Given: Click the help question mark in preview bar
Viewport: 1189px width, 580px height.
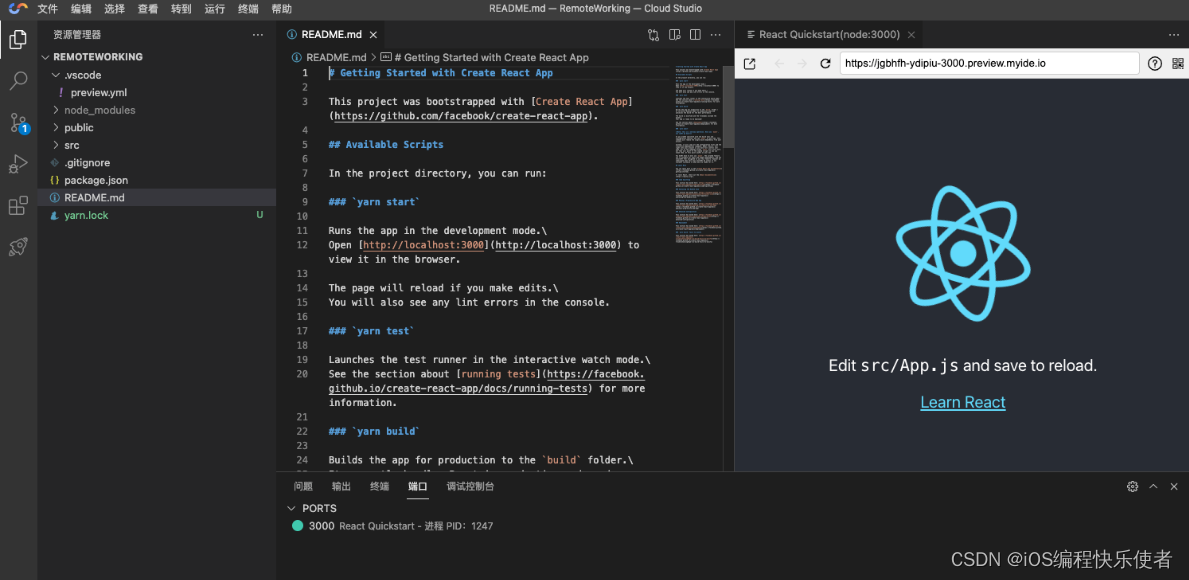Looking at the screenshot, I should click(1154, 64).
